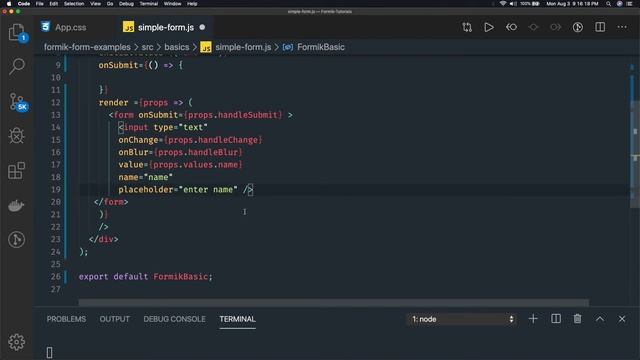Open the timeline icon in editor toolbar
The height and width of the screenshot is (360, 640).
tap(578, 27)
